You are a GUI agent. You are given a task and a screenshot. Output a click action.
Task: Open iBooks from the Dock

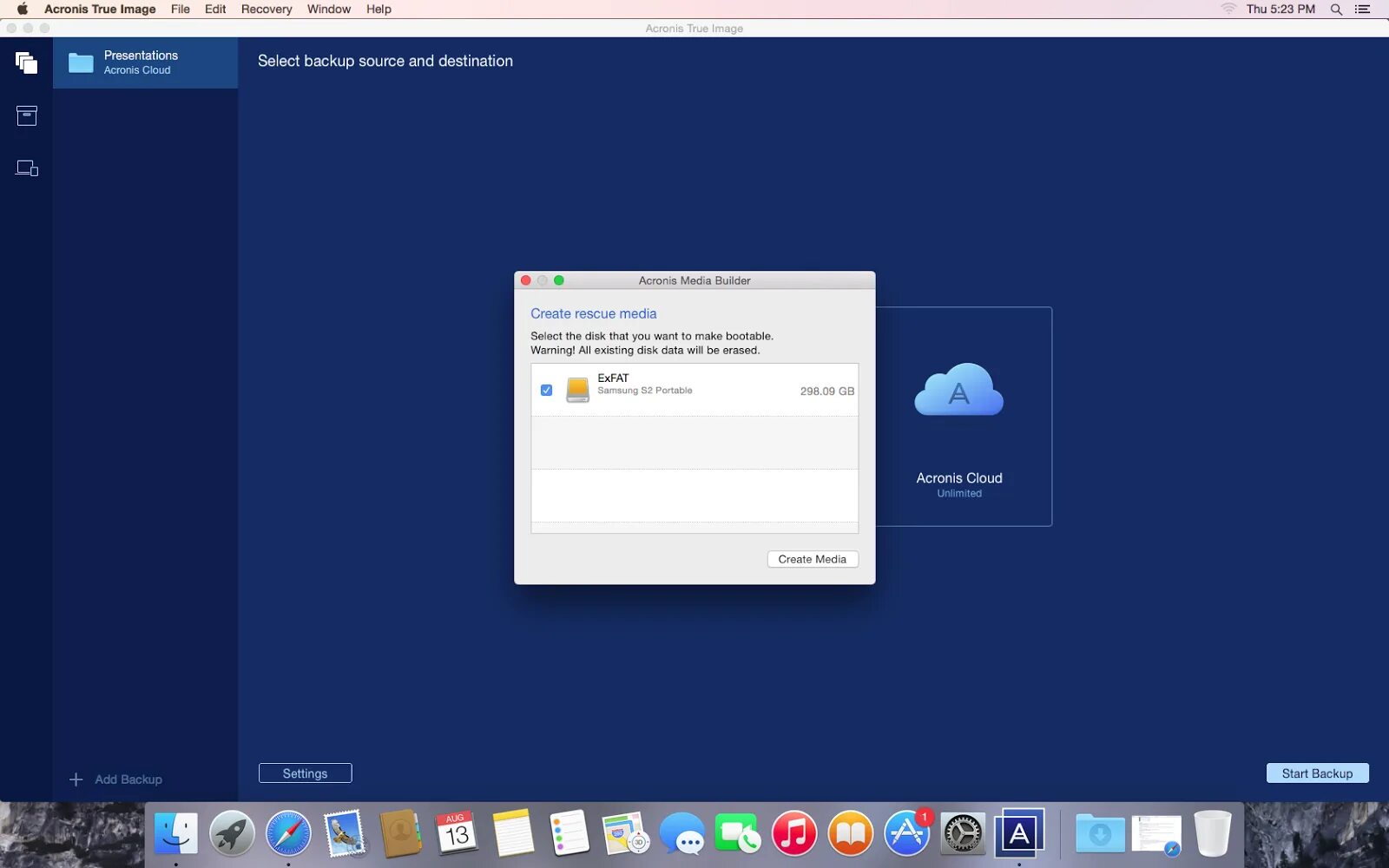[x=851, y=834]
